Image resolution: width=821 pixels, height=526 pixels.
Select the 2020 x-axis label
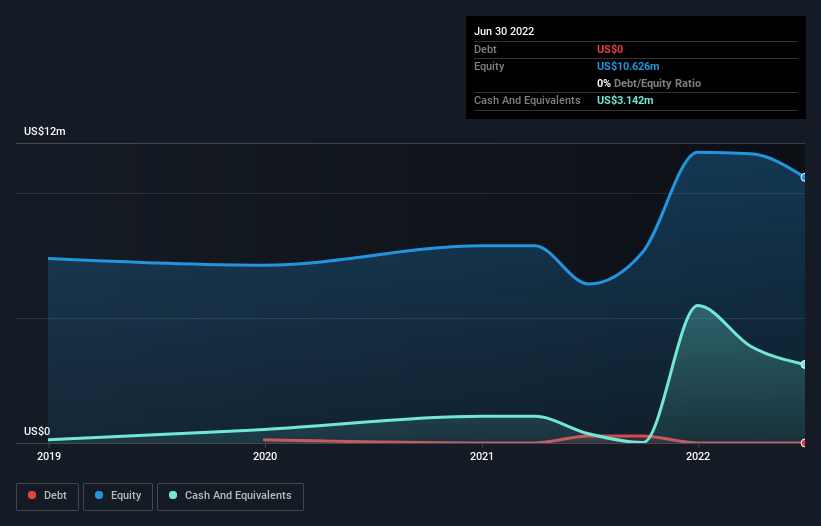265,456
